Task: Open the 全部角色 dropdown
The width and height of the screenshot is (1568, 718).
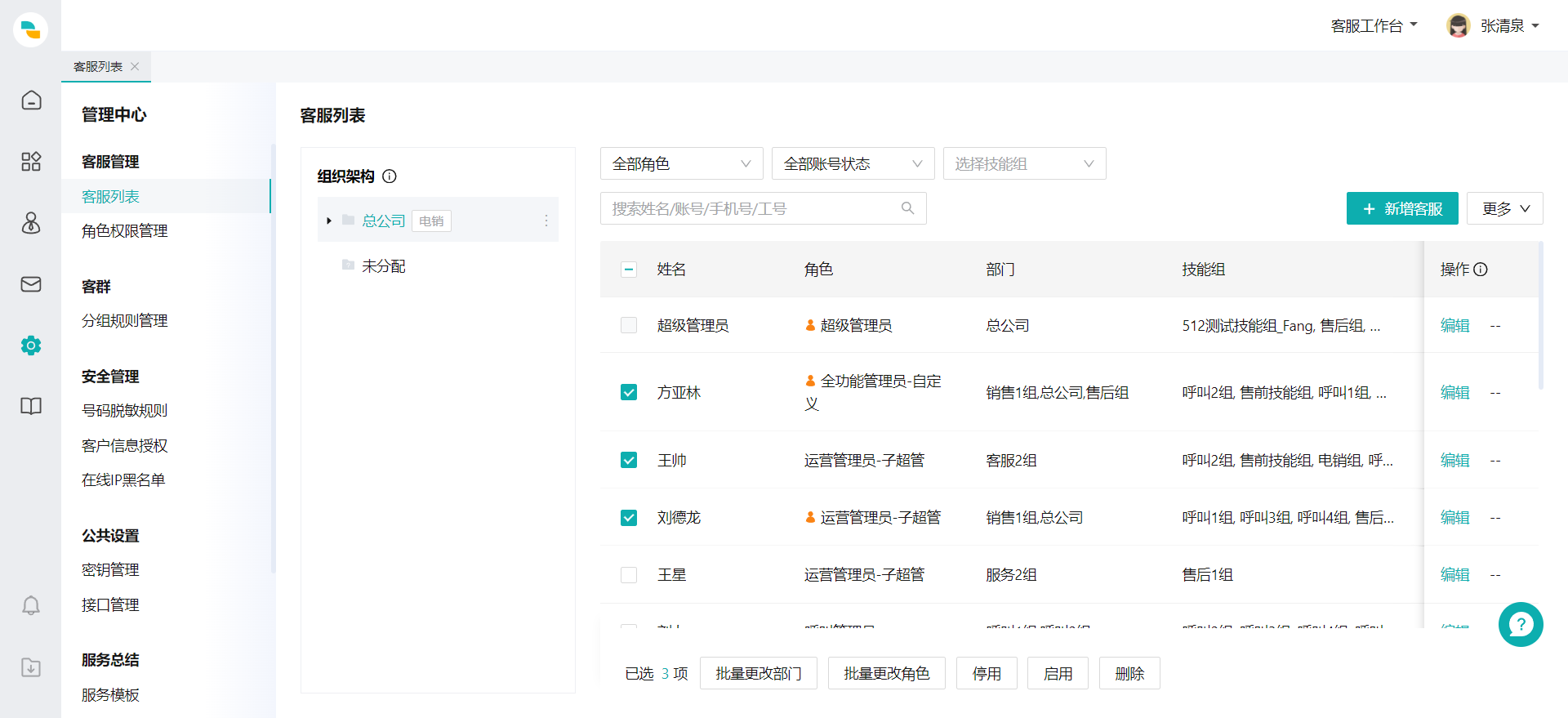Action: [x=682, y=163]
